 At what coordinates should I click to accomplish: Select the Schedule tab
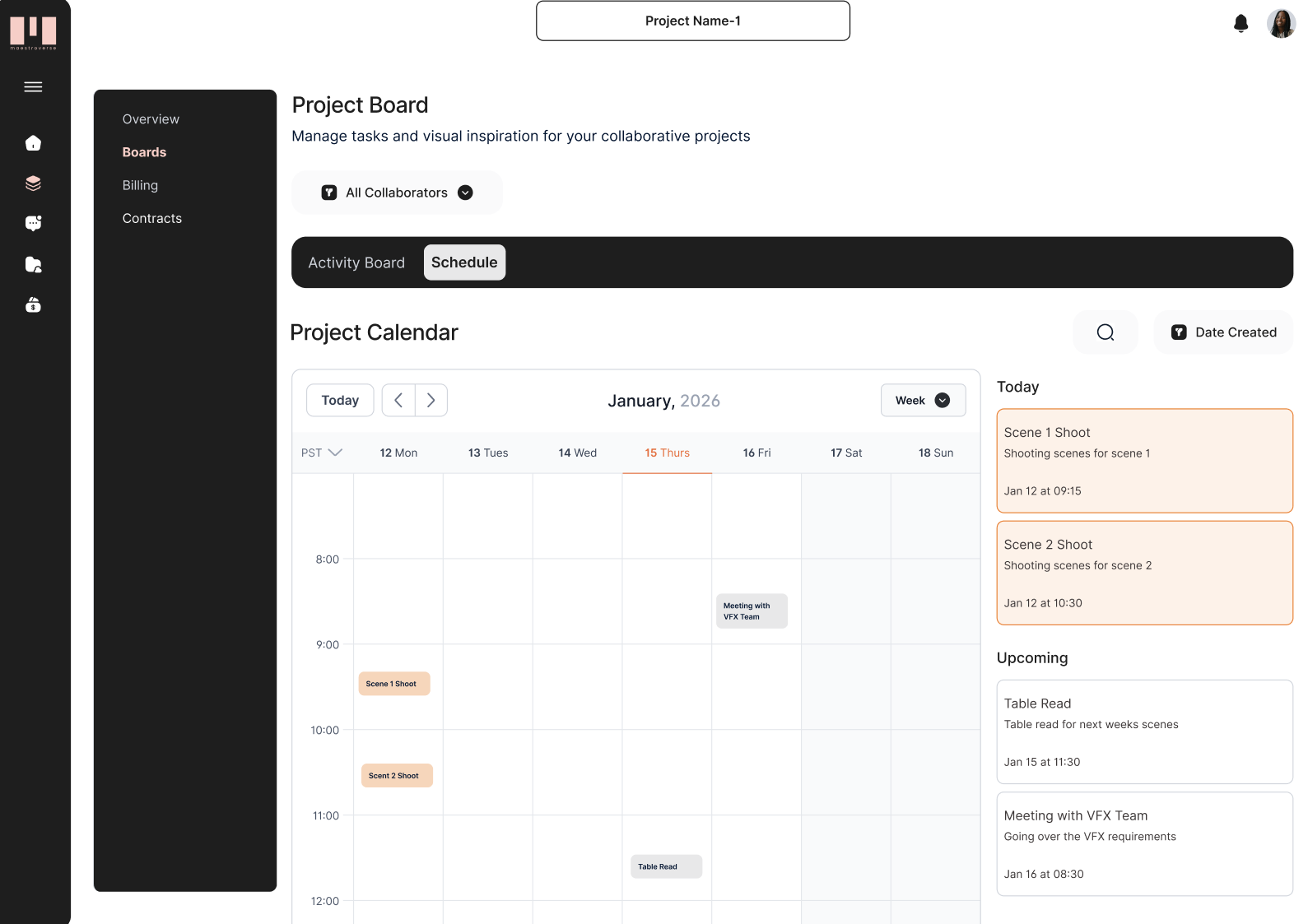464,262
